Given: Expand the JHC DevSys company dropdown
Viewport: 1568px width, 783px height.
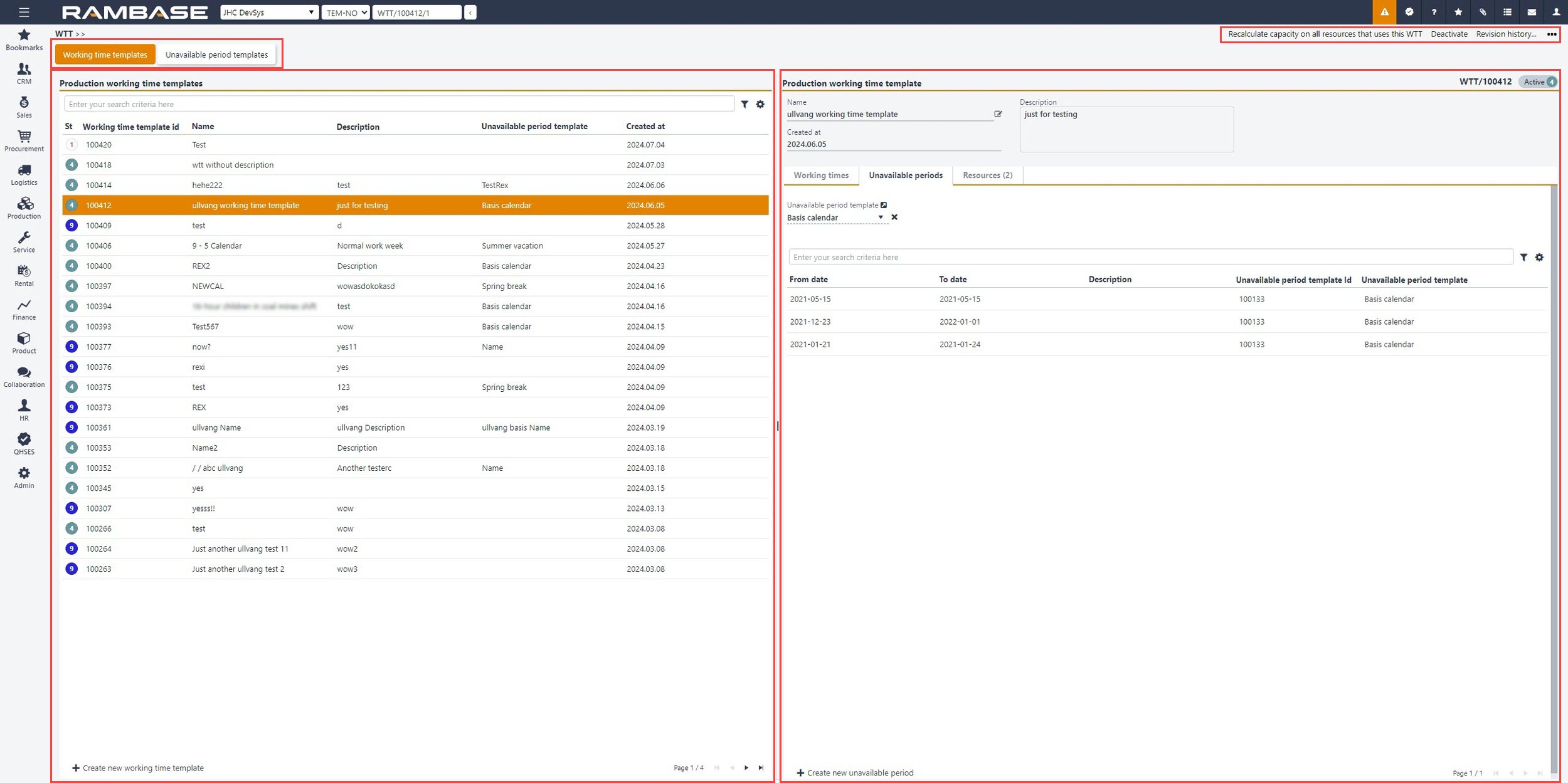Looking at the screenshot, I should 268,12.
